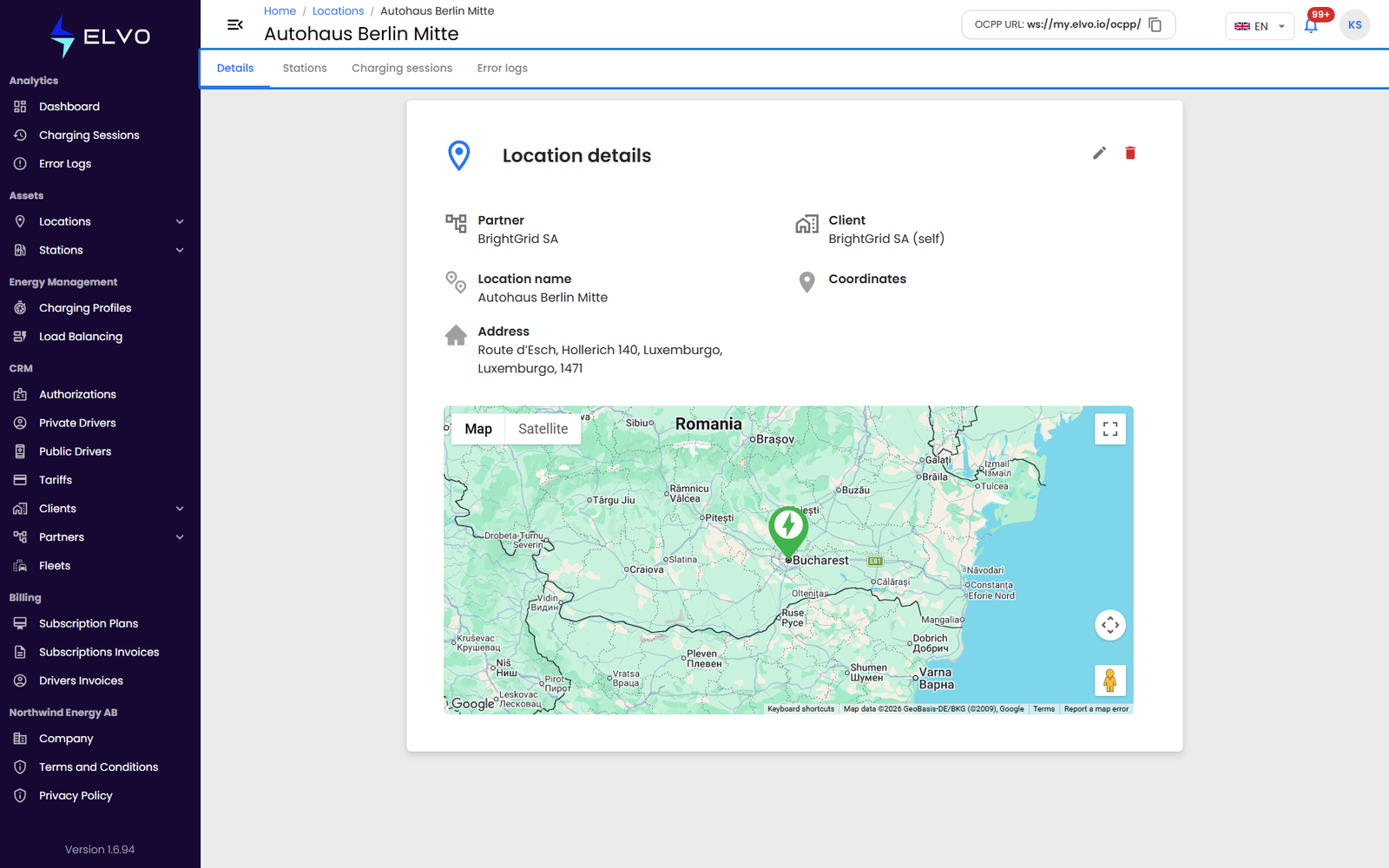The height and width of the screenshot is (868, 1389).
Task: Open map camera controls
Action: [x=1110, y=625]
